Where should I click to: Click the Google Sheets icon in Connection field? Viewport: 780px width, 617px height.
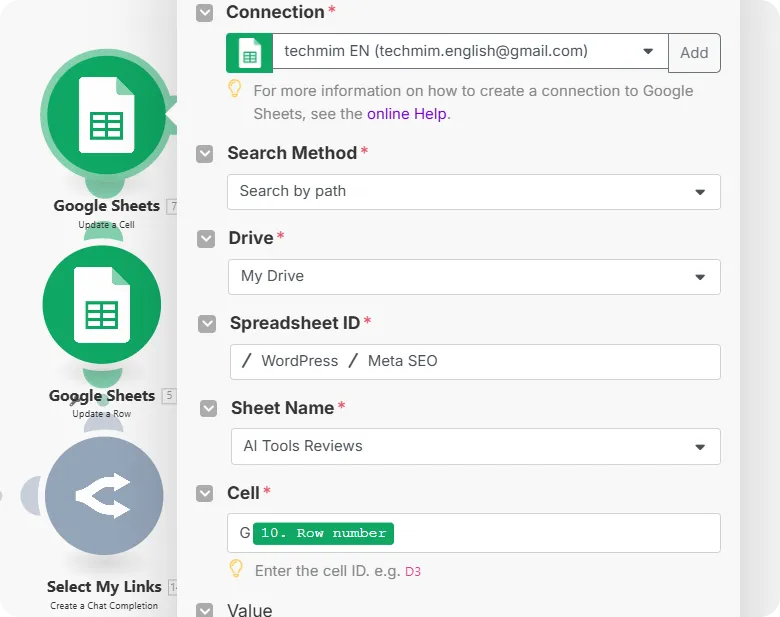[249, 53]
